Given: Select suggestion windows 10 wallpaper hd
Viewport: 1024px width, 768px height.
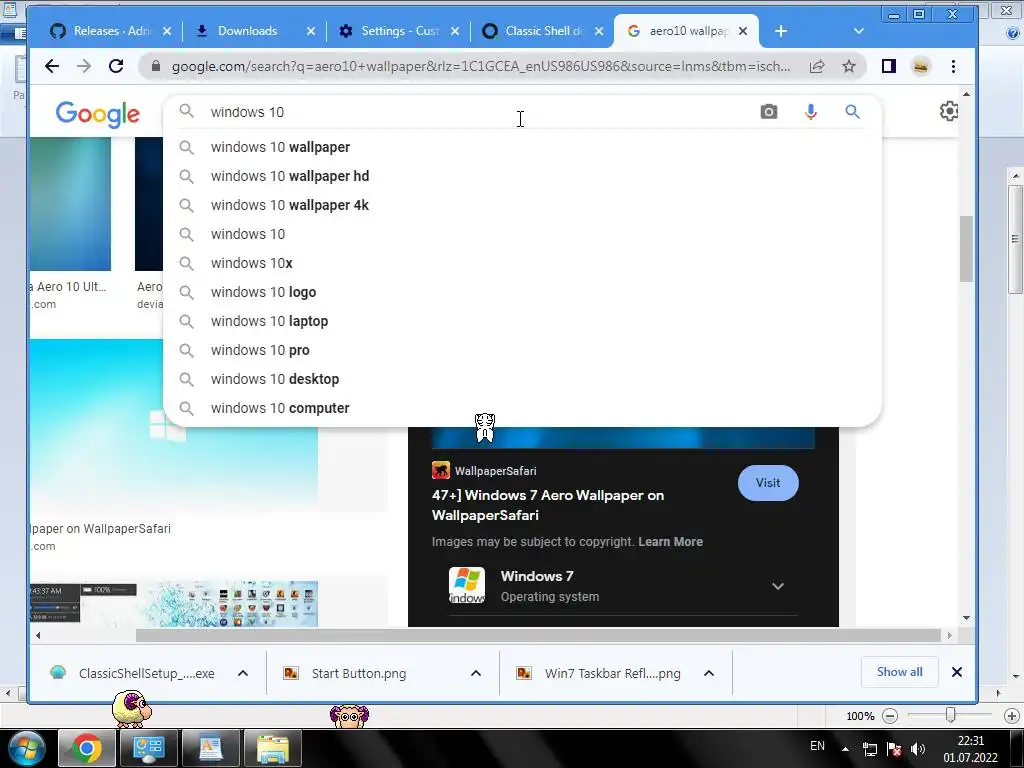Looking at the screenshot, I should [522, 176].
